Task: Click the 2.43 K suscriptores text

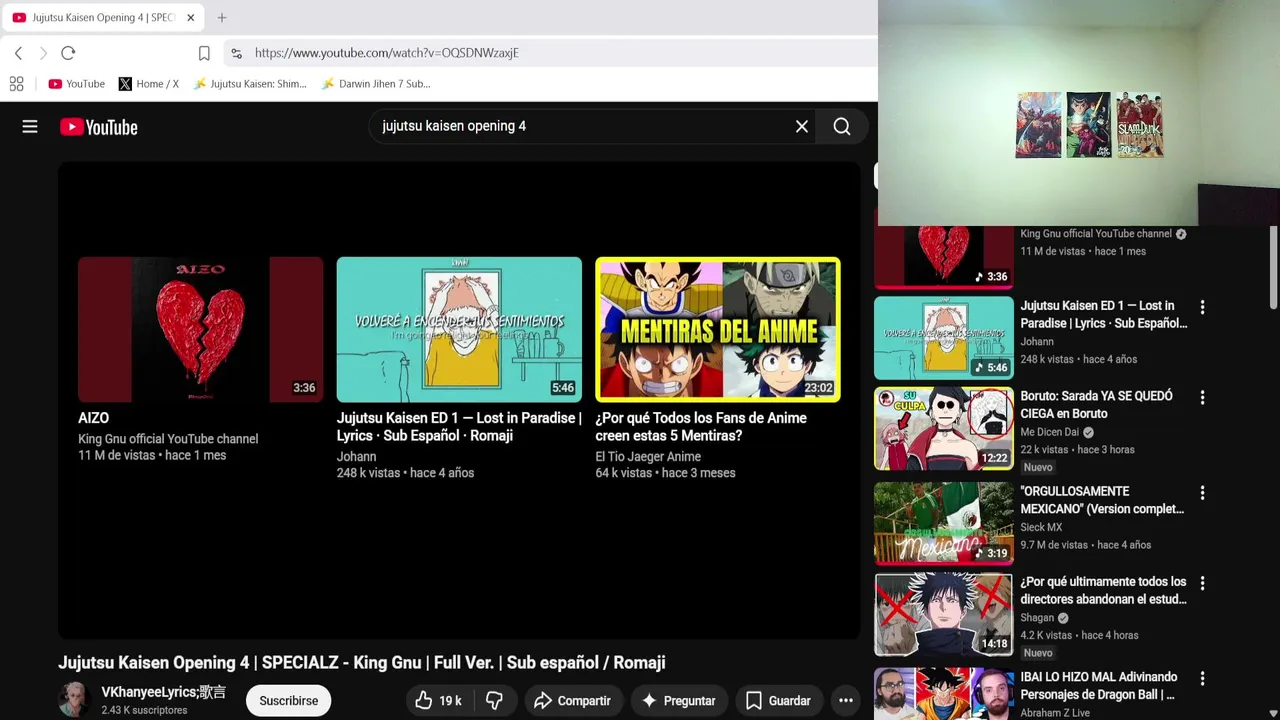Action: point(144,710)
